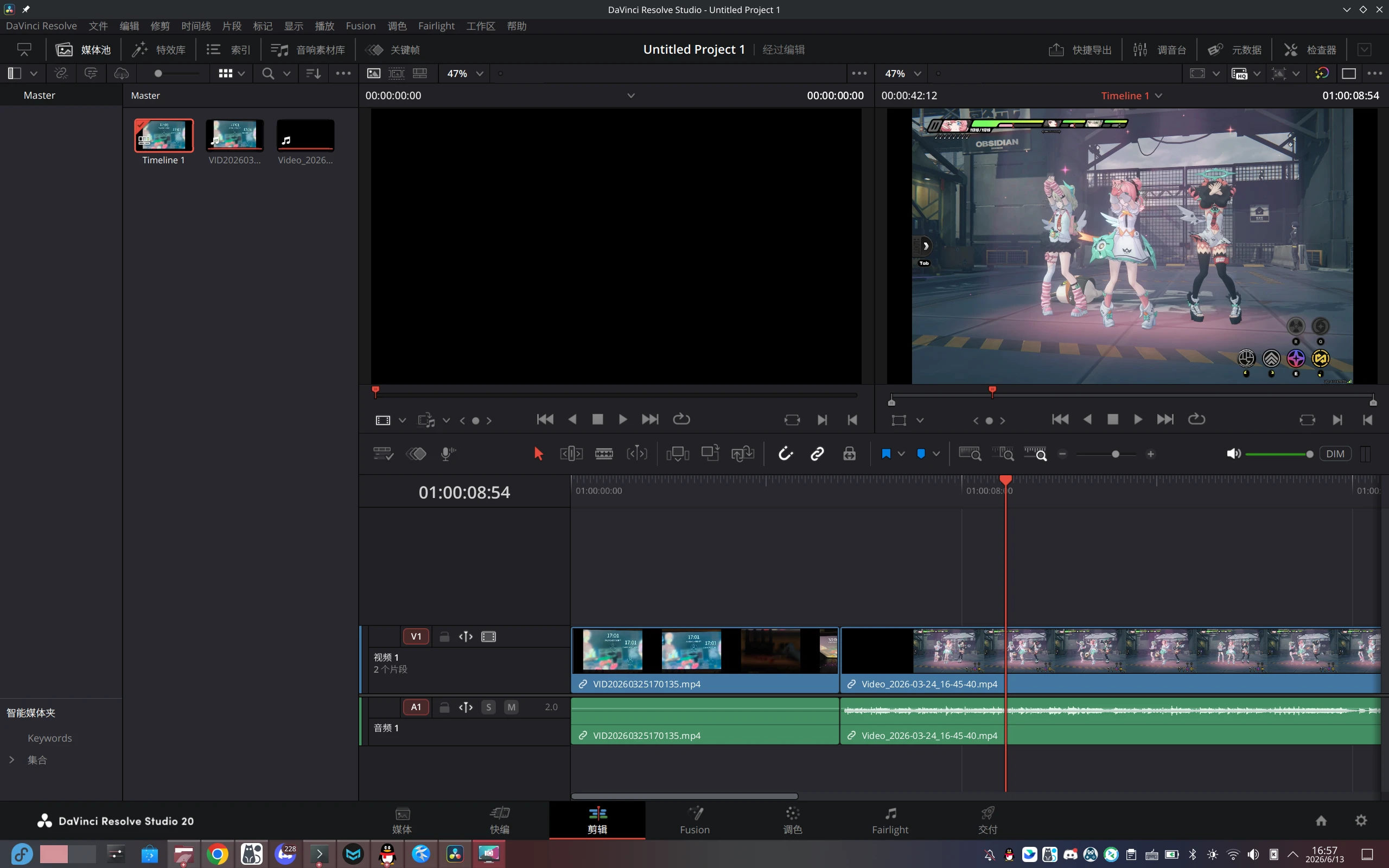Click the Custom Zoom timeline icon
Viewport: 1389px width, 868px height.
1035,454
